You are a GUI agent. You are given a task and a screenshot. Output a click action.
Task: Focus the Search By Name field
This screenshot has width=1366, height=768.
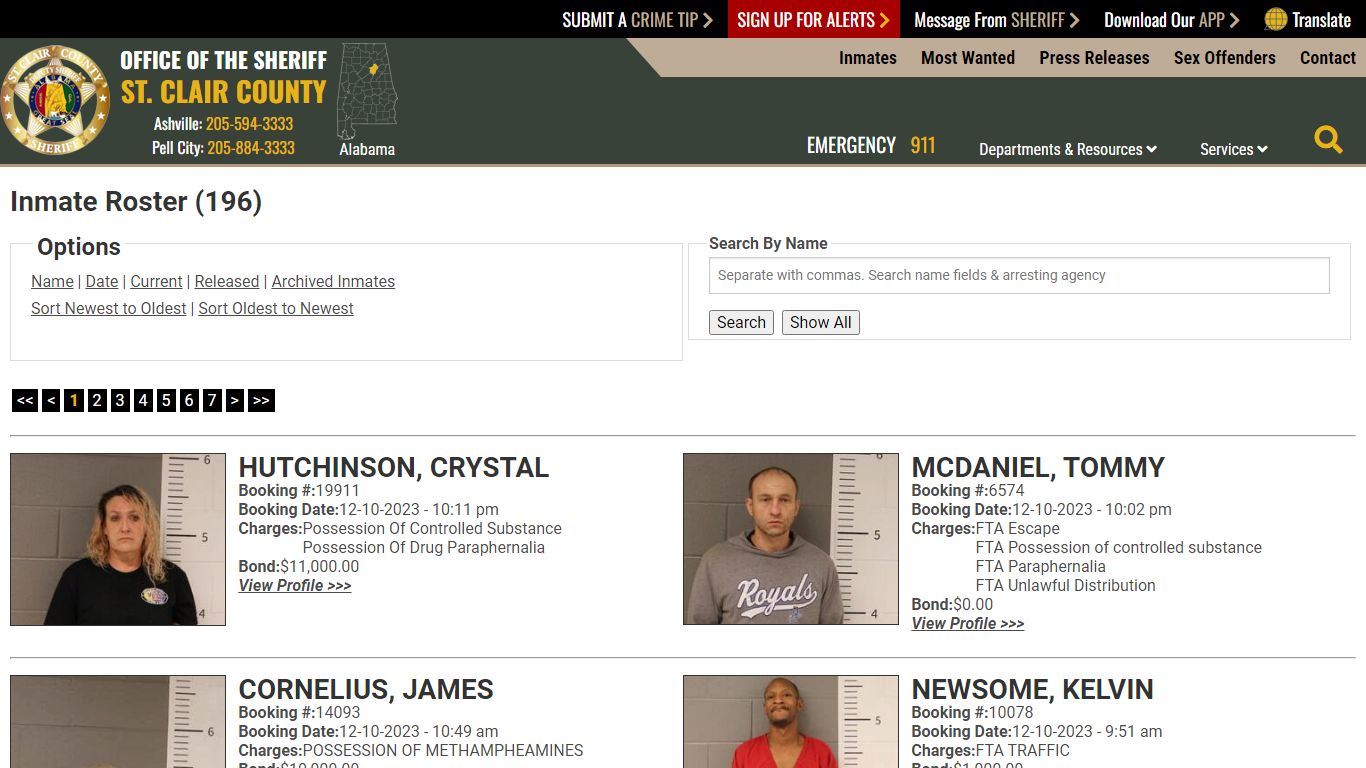click(1019, 276)
